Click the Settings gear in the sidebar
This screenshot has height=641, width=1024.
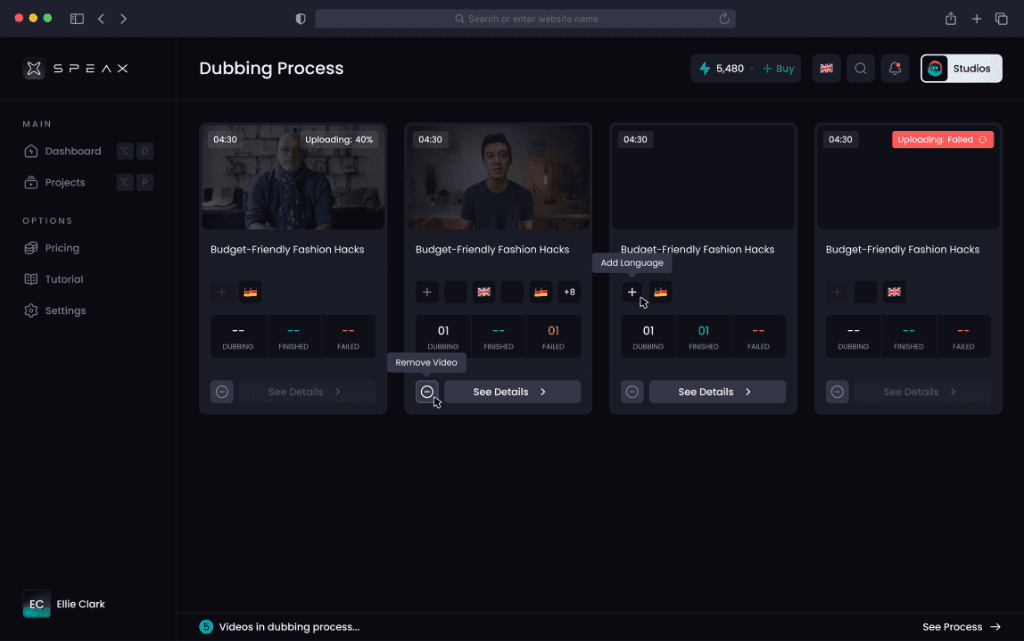click(x=34, y=310)
